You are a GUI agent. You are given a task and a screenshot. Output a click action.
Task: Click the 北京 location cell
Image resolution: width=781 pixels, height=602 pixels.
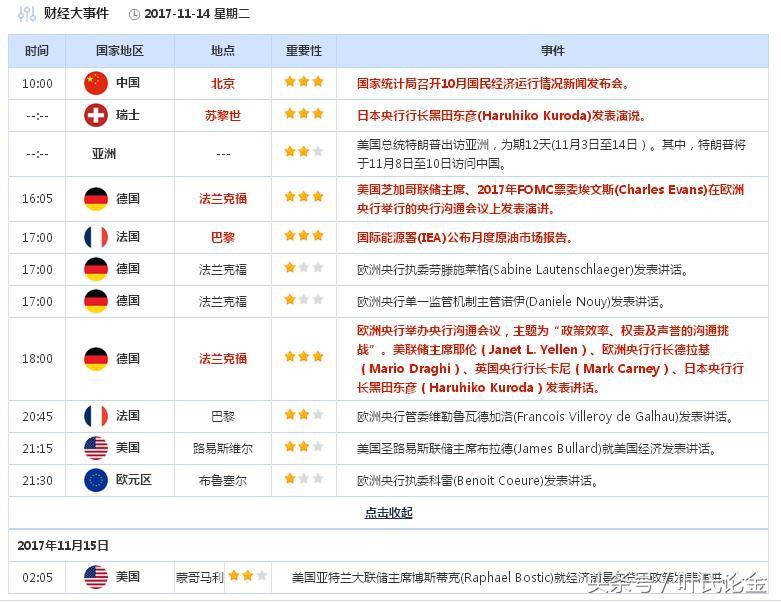pyautogui.click(x=223, y=83)
